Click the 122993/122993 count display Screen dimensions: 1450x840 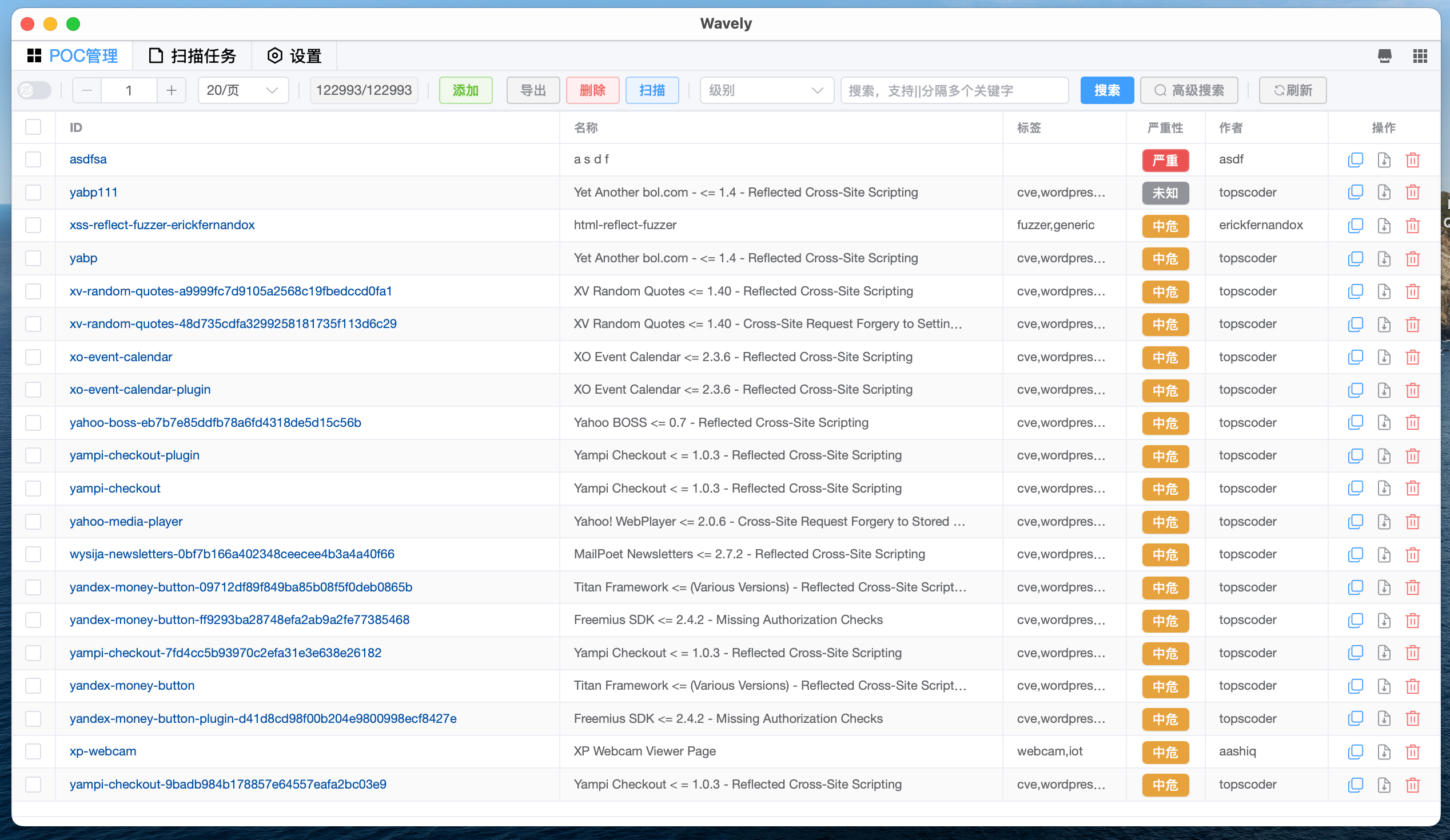coord(364,90)
